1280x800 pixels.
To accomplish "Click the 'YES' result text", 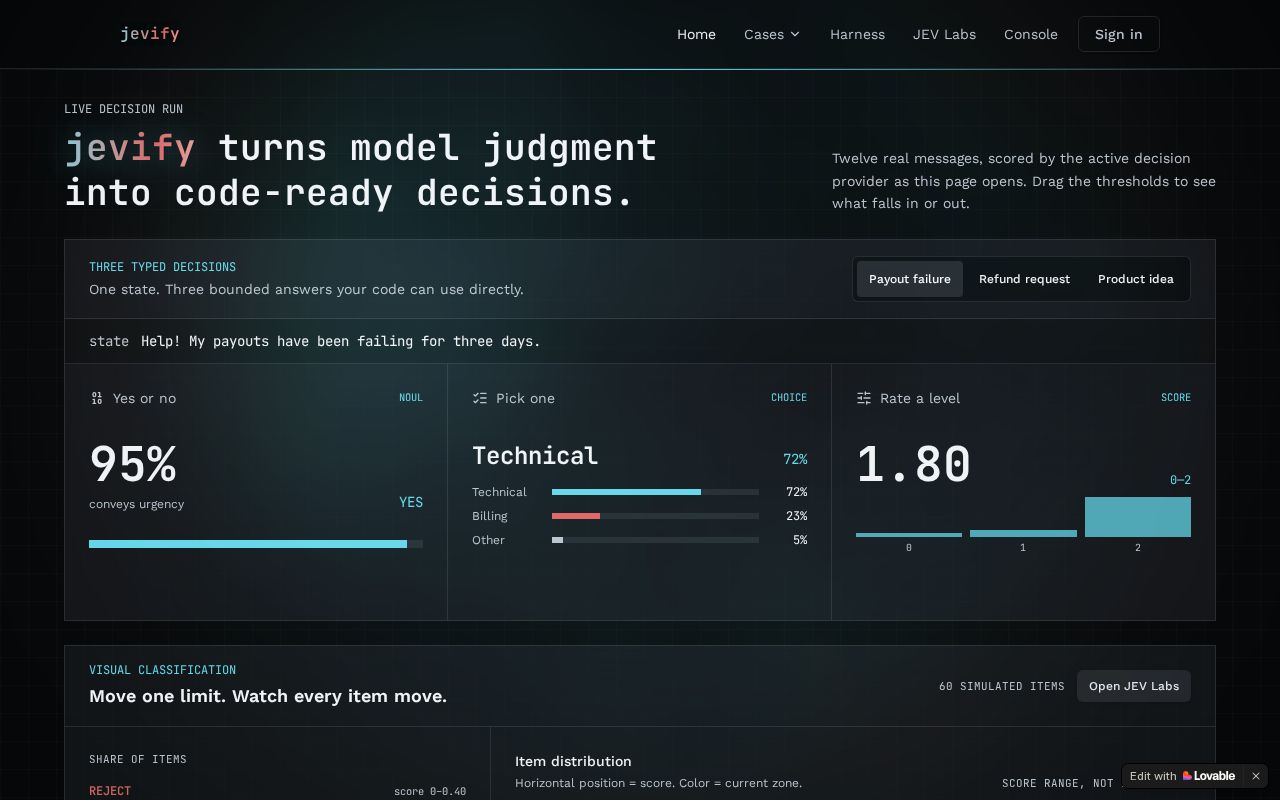I will [411, 502].
